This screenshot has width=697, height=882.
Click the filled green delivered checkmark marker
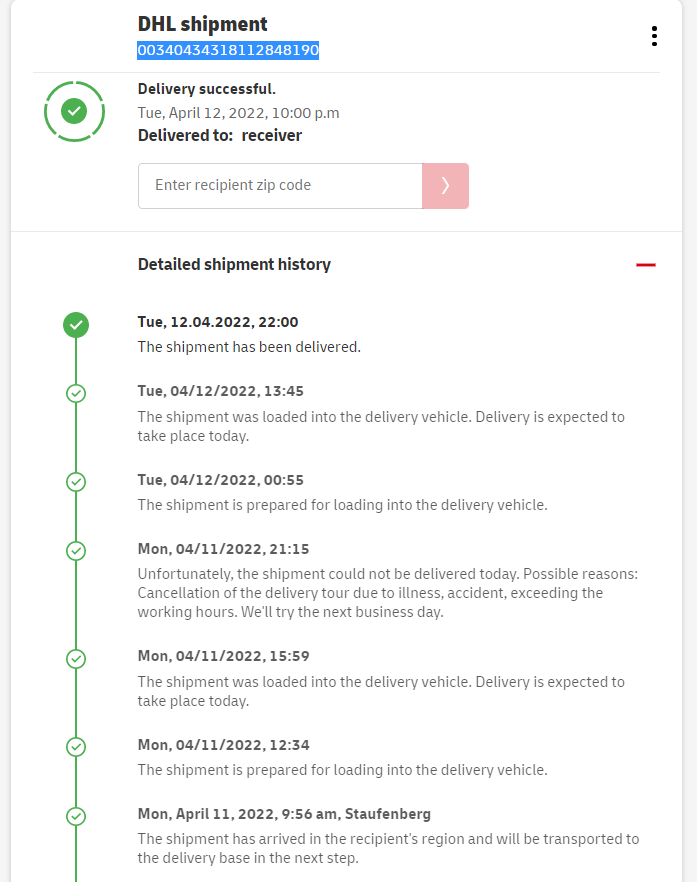tap(76, 324)
